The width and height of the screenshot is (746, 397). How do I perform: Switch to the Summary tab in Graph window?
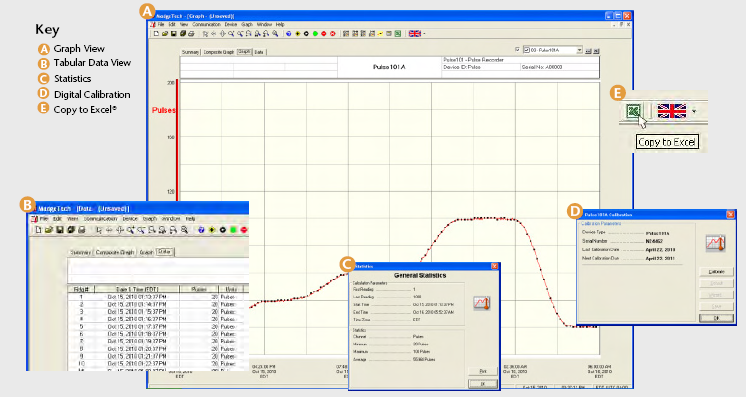click(191, 52)
